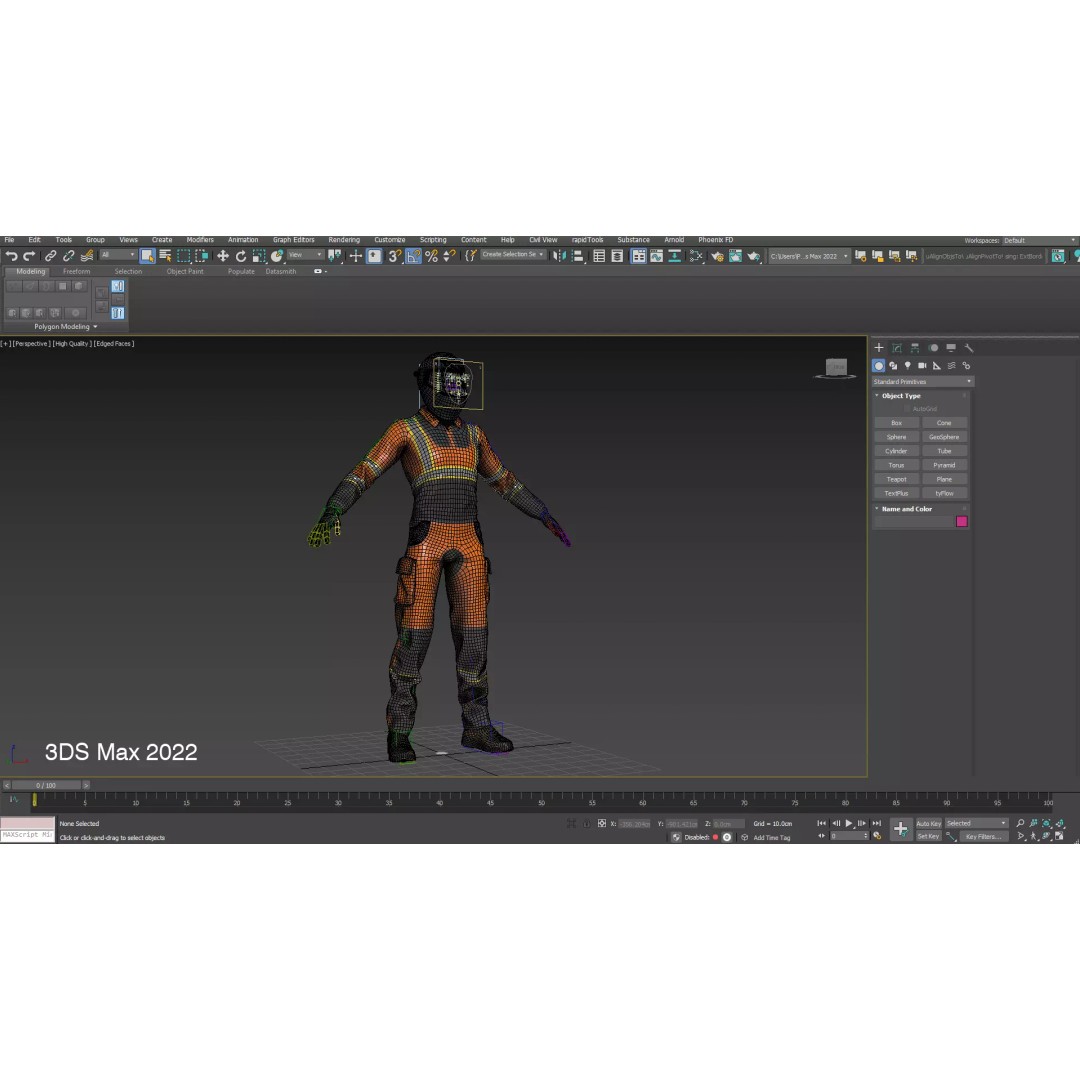
Task: Open the Scripting menu
Action: [x=433, y=240]
